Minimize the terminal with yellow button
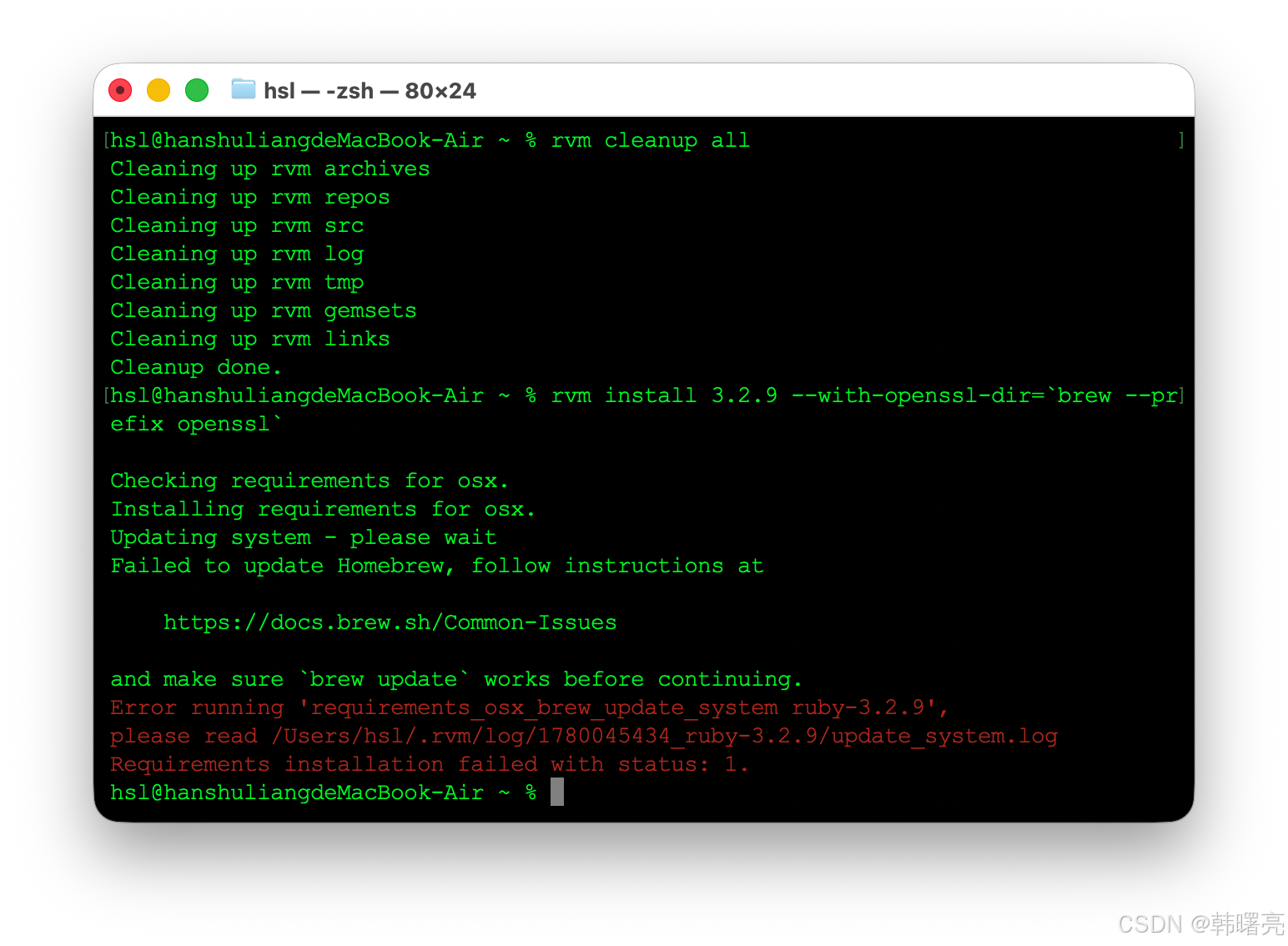 158,90
